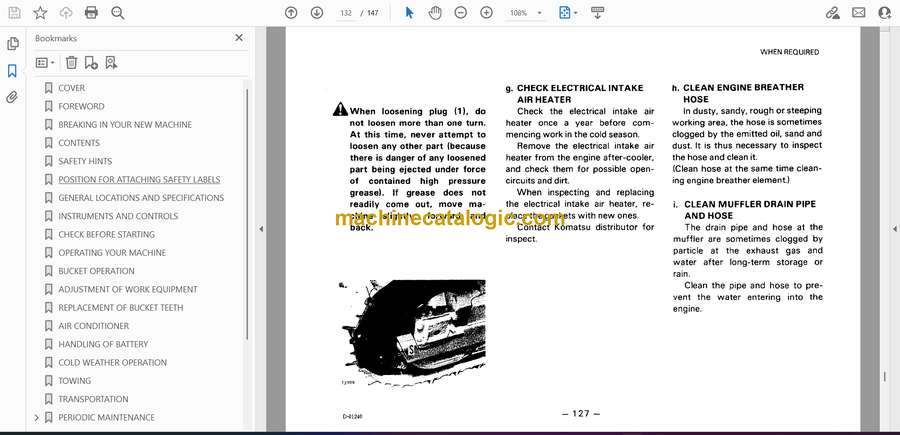The image size is (900, 435).
Task: Click the Print file icon
Action: (x=92, y=13)
